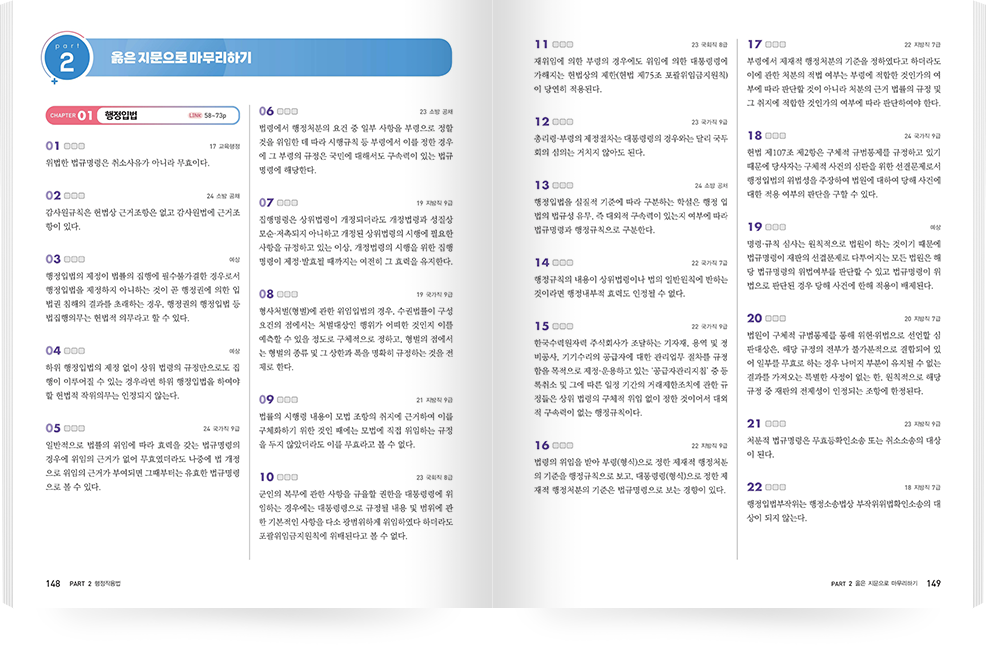Click the purple question number 17
Image resolution: width=986 pixels, height=645 pixels.
click(x=755, y=44)
